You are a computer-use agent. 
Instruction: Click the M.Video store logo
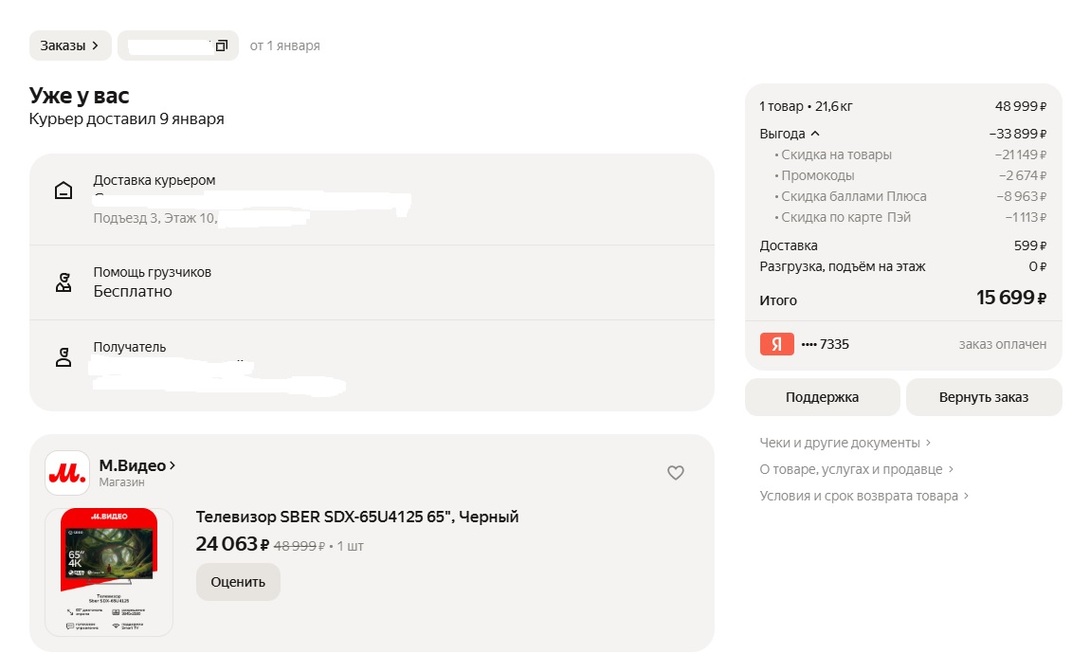click(x=67, y=473)
